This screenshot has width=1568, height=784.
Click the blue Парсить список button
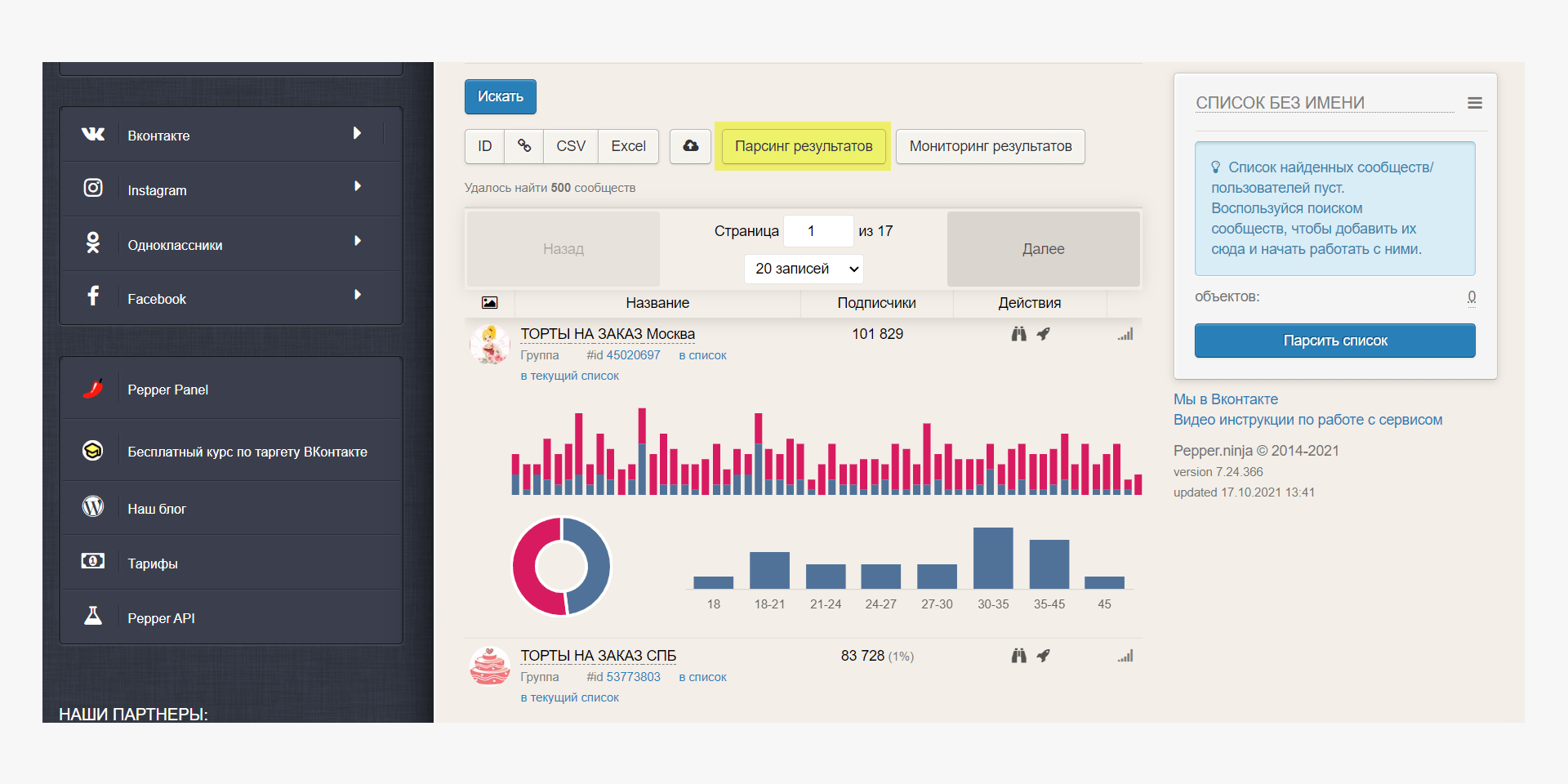click(x=1334, y=341)
